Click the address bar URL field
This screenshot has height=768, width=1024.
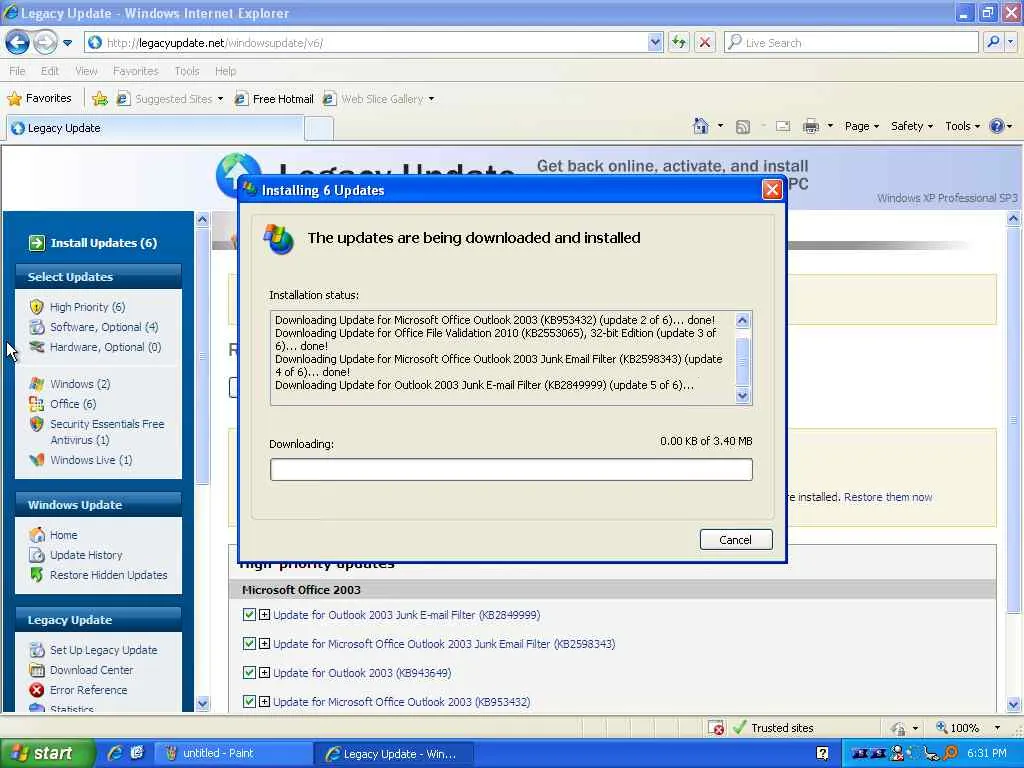(366, 43)
